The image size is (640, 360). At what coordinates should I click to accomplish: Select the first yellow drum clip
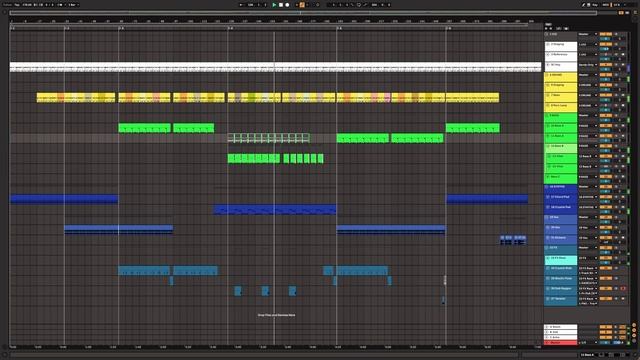coord(76,98)
